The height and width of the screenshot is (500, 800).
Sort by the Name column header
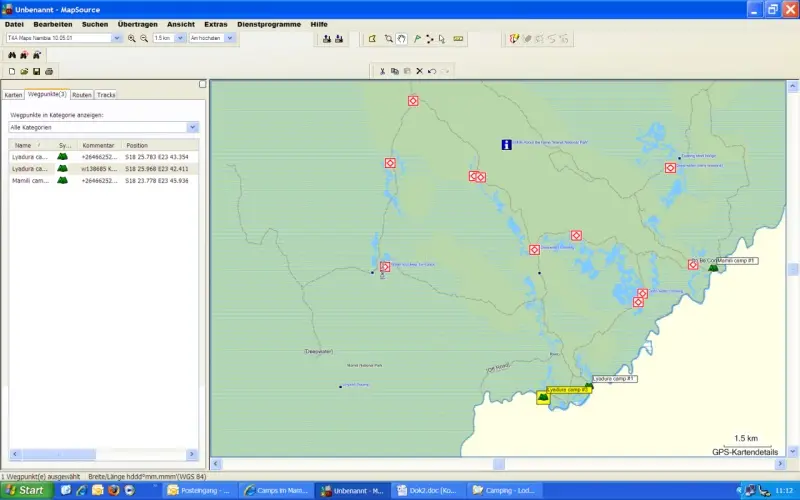32,145
